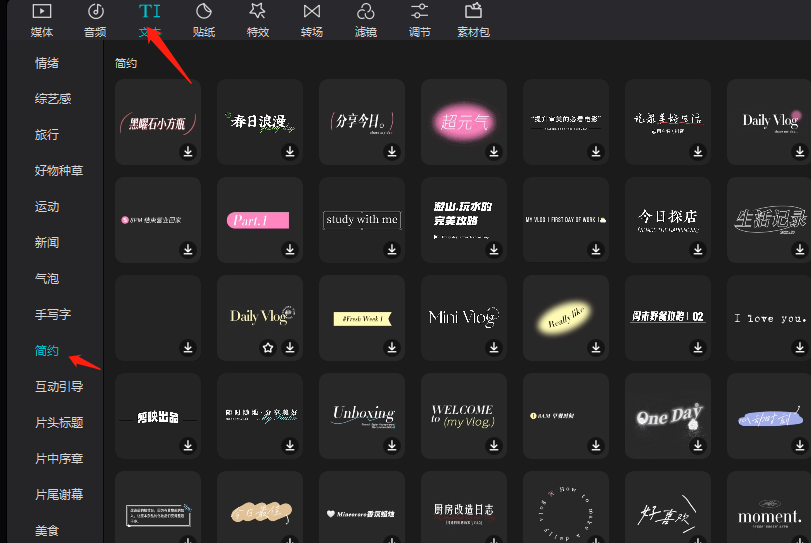Download the pink Part.1 template

pyautogui.click(x=290, y=249)
